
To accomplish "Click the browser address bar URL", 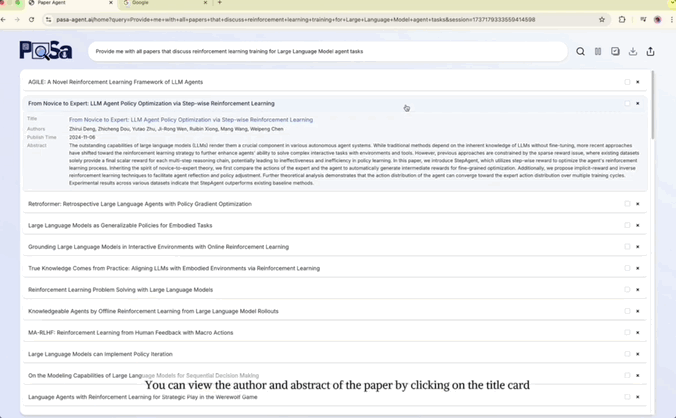I will 296,19.
